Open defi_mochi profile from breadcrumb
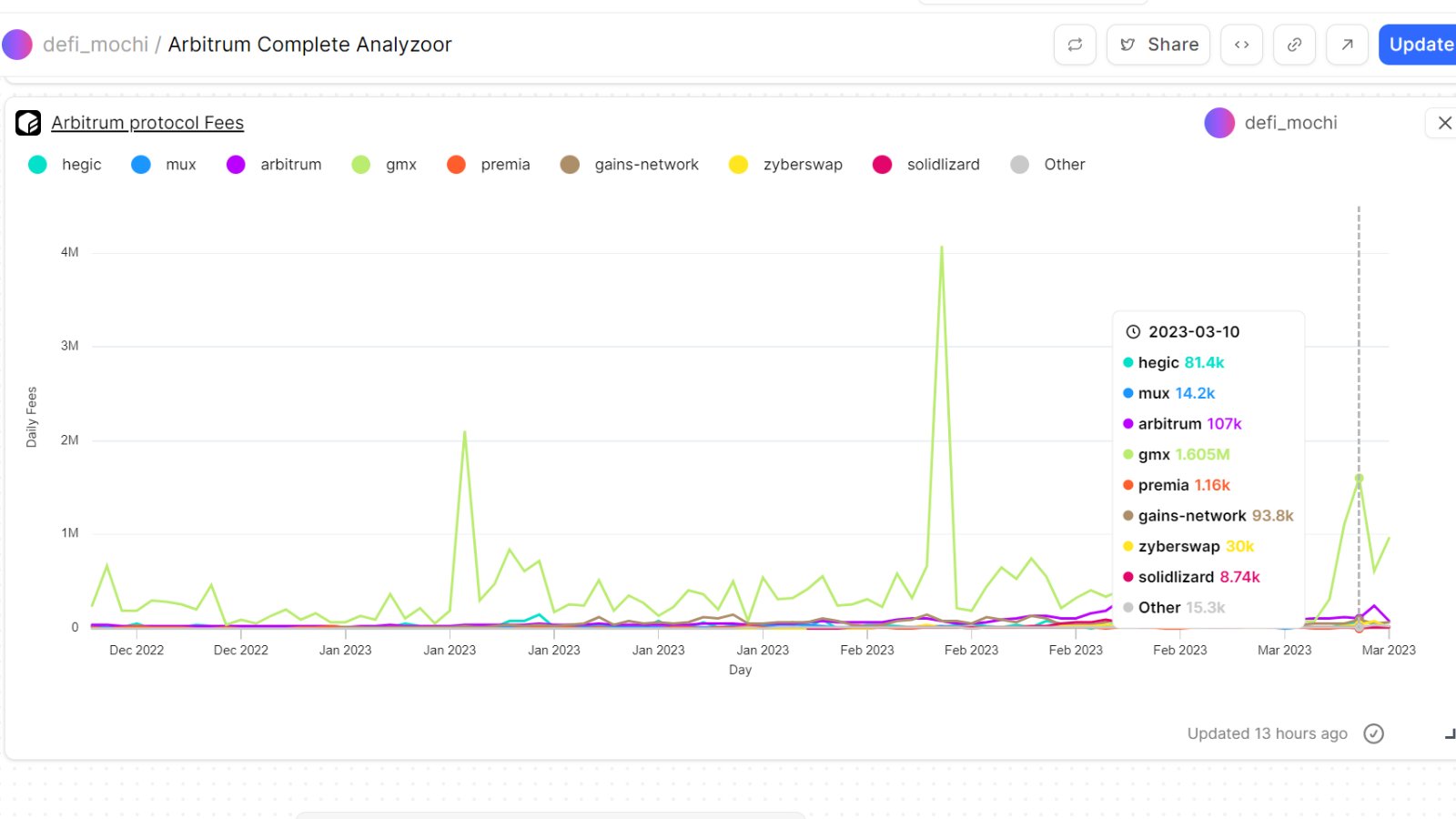1456x819 pixels. click(x=96, y=45)
